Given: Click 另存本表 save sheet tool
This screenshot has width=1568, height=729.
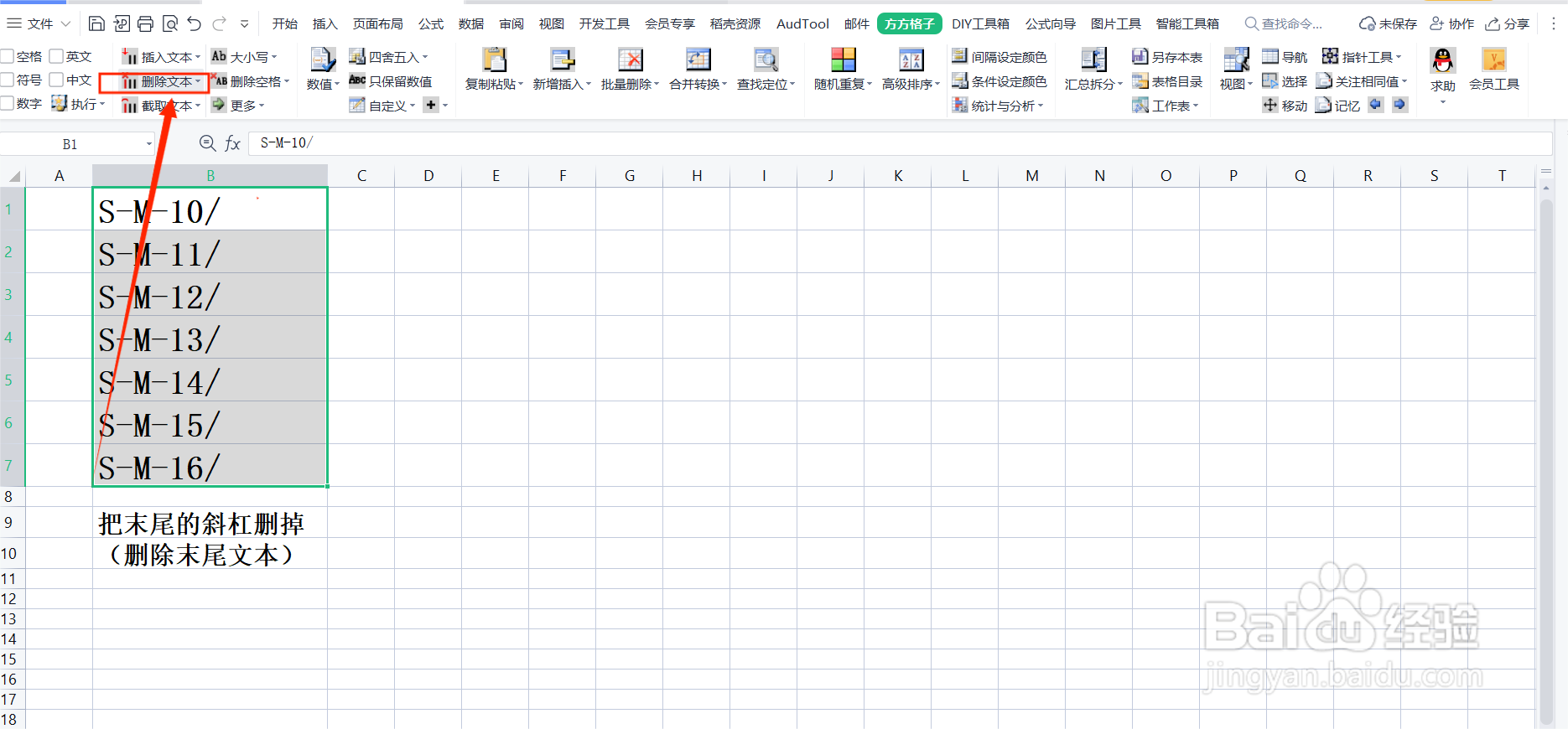Looking at the screenshot, I should tap(1167, 56).
